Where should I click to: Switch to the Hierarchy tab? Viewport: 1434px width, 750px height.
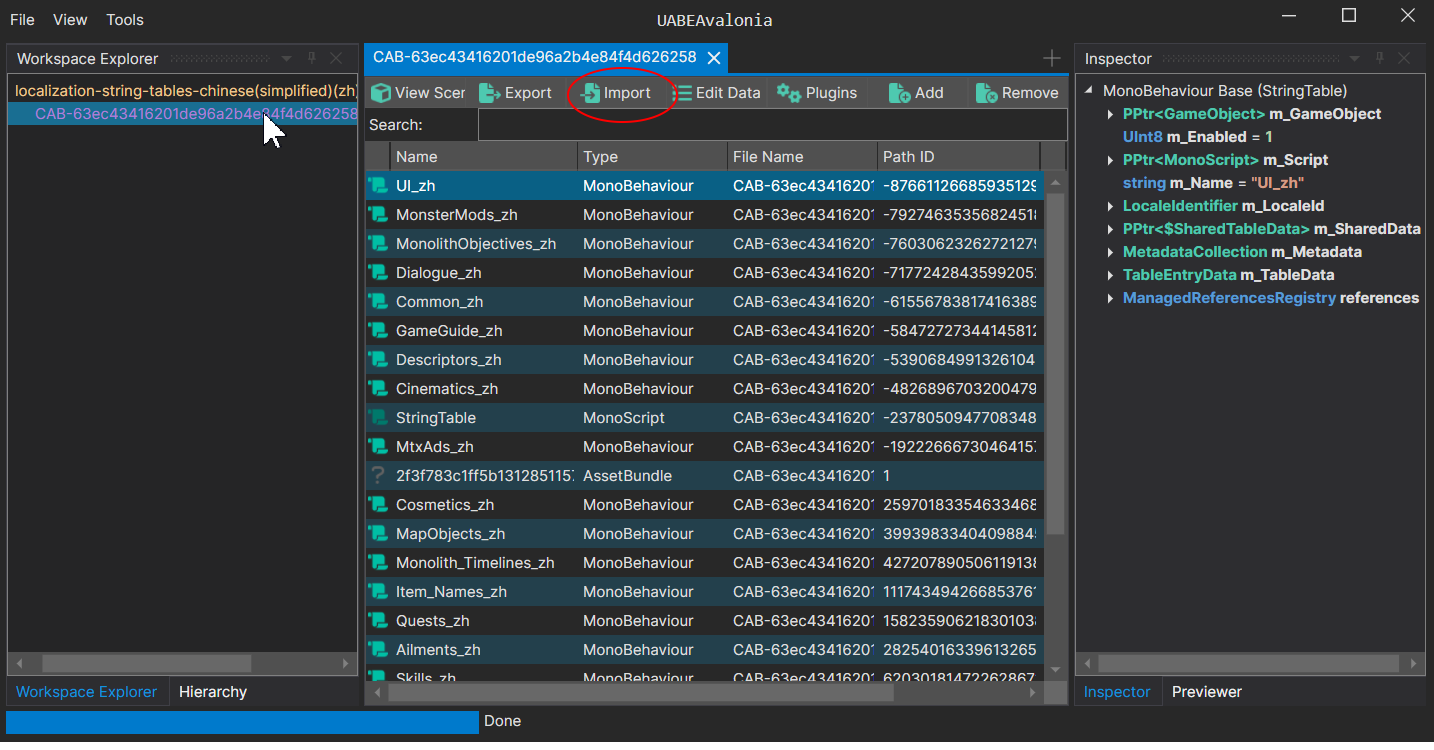coord(212,692)
